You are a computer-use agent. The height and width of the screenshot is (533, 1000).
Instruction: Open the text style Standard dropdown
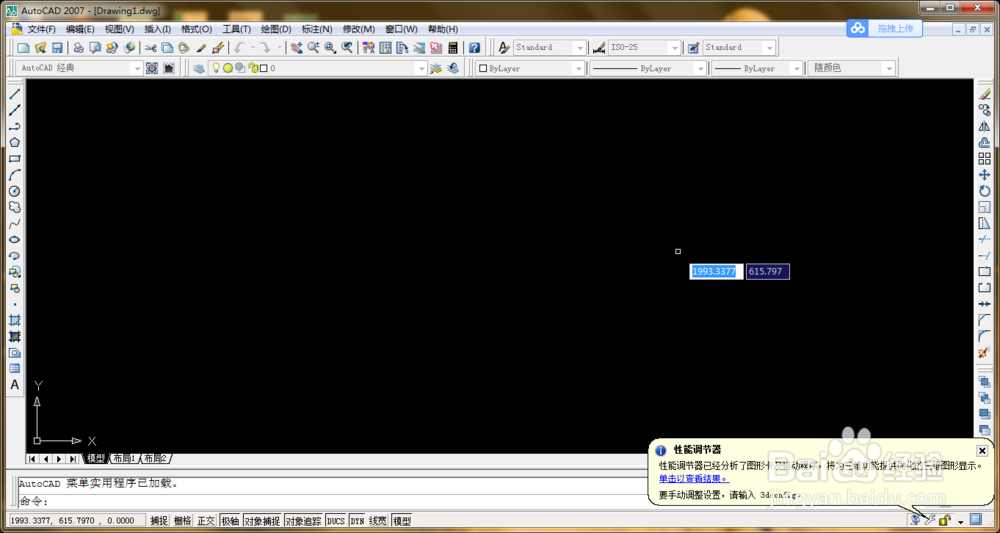click(579, 47)
